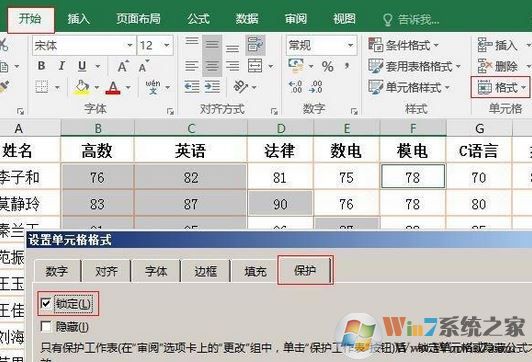
Task: Expand the 单元格样式 menu
Action: (x=409, y=88)
